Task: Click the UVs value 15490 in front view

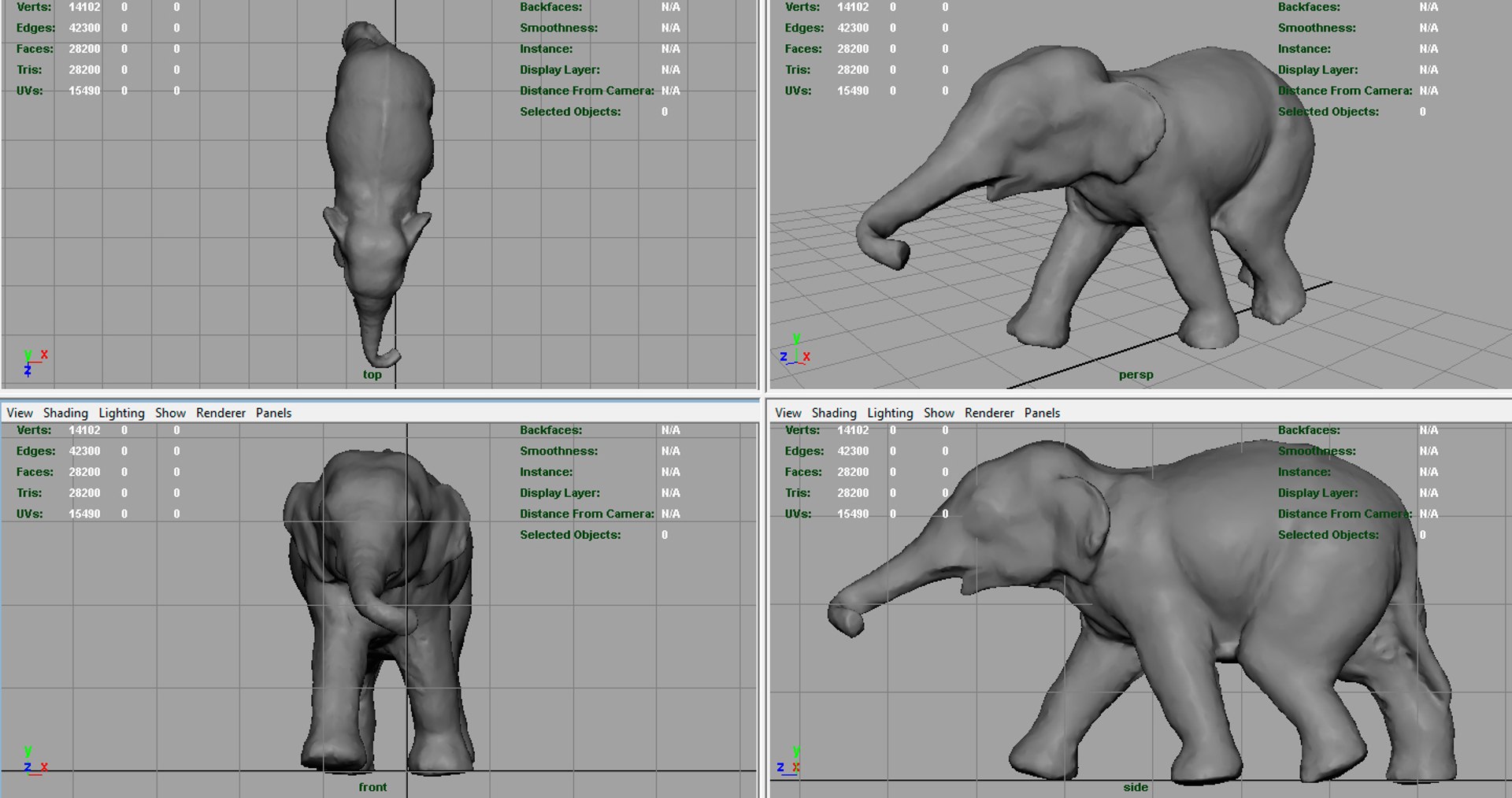Action: [84, 514]
